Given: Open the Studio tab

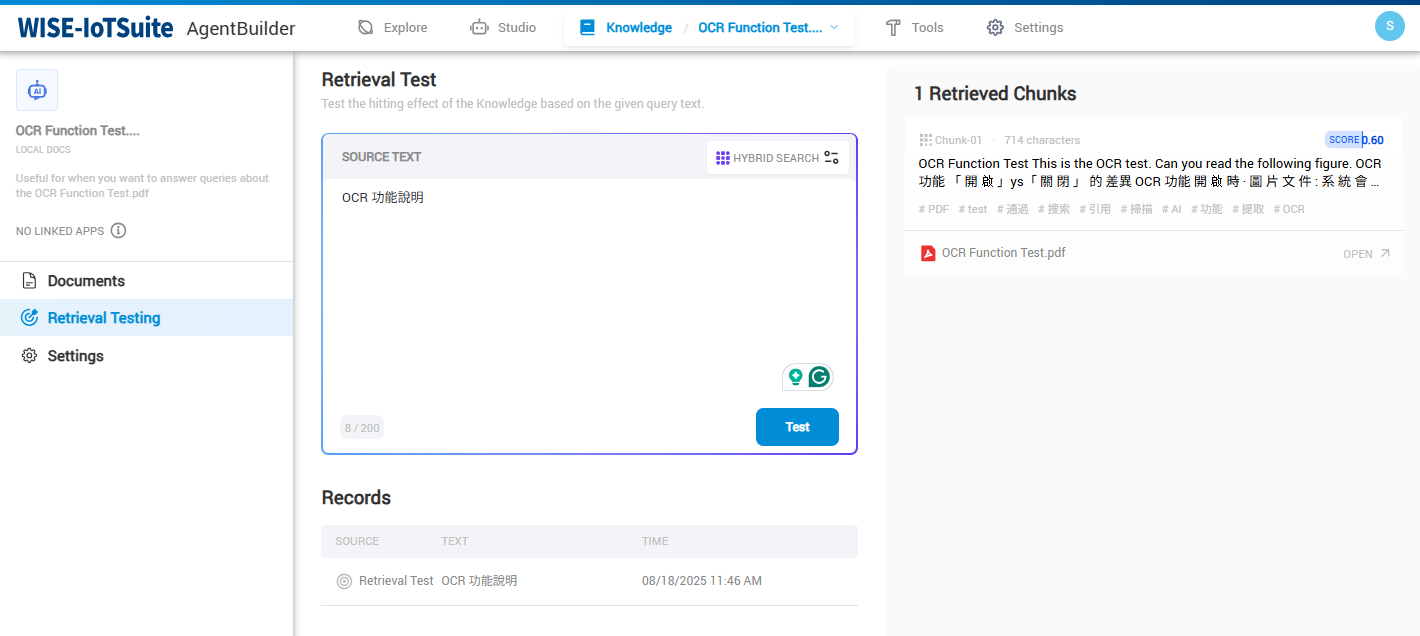Looking at the screenshot, I should 503,28.
